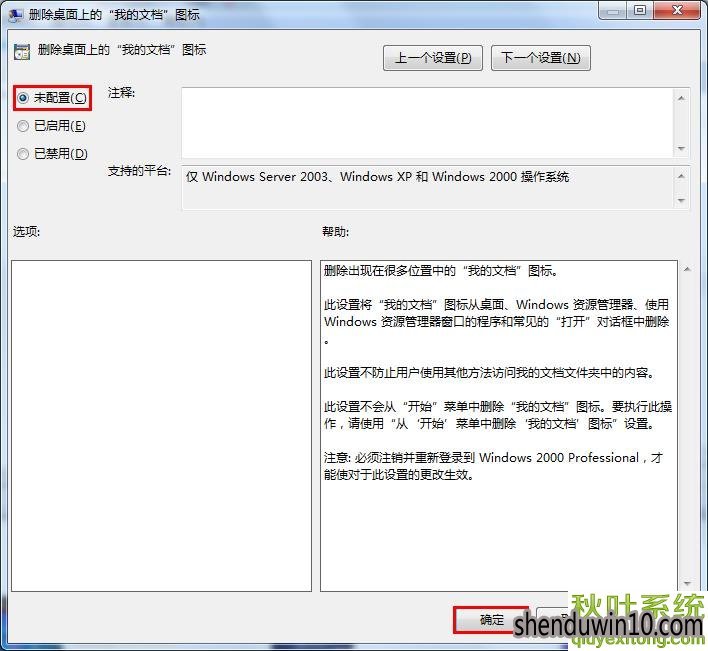This screenshot has width=708, height=651.
Task: Click help note about Windows 2000 Professional
Action: point(493,466)
